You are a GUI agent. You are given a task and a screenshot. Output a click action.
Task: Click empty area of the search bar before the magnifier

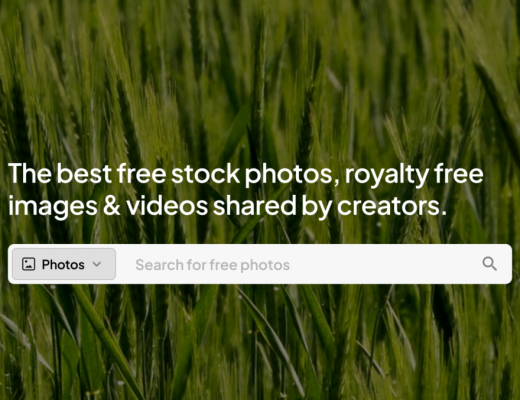click(x=383, y=264)
